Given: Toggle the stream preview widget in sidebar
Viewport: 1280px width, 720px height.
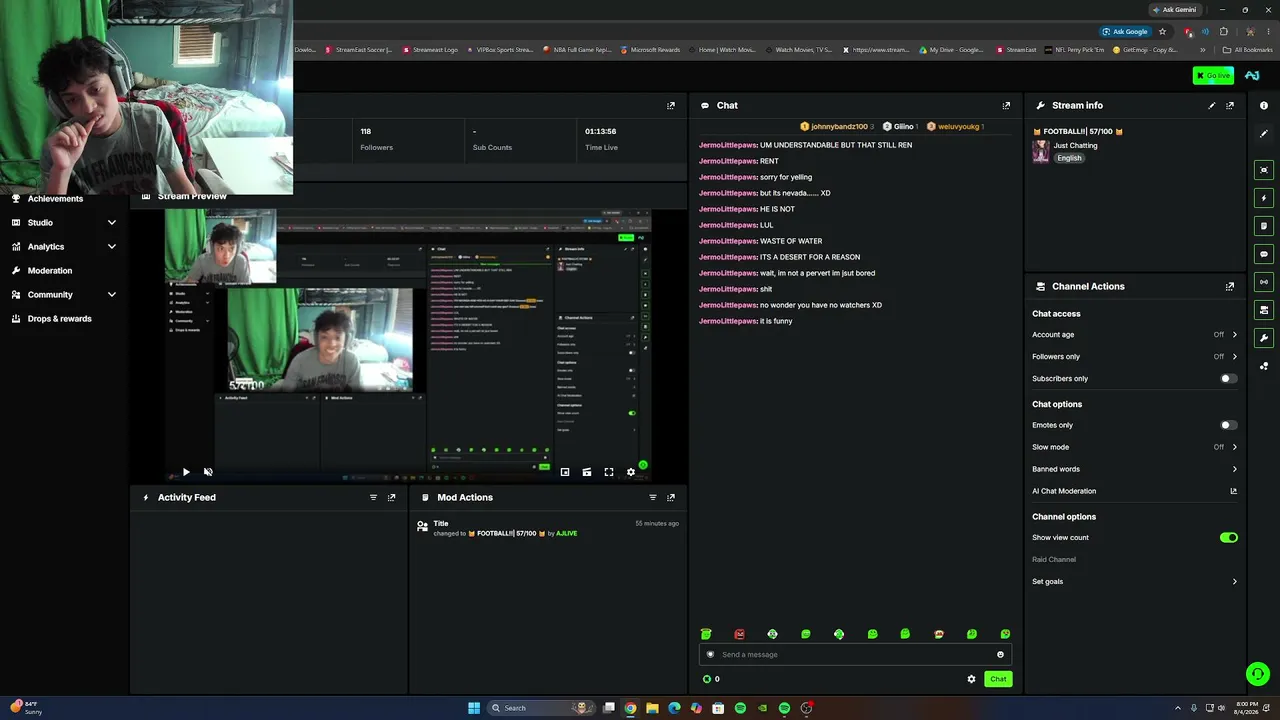Looking at the screenshot, I should (x=1264, y=170).
